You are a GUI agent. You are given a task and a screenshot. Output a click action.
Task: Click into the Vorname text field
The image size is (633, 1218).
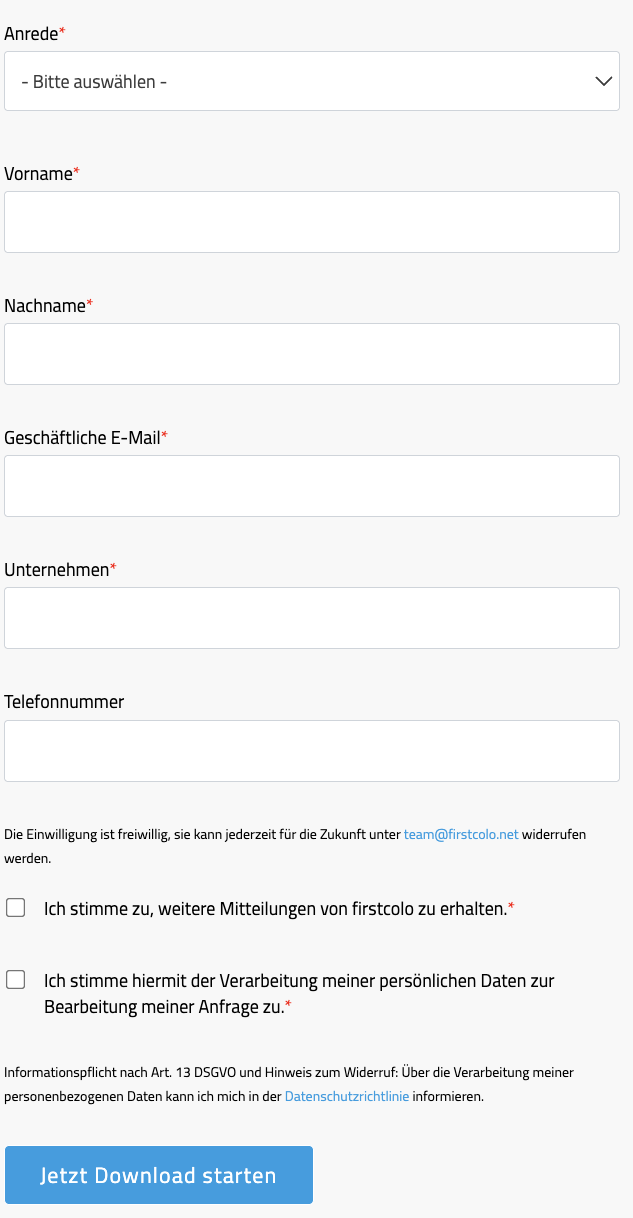pyautogui.click(x=312, y=222)
